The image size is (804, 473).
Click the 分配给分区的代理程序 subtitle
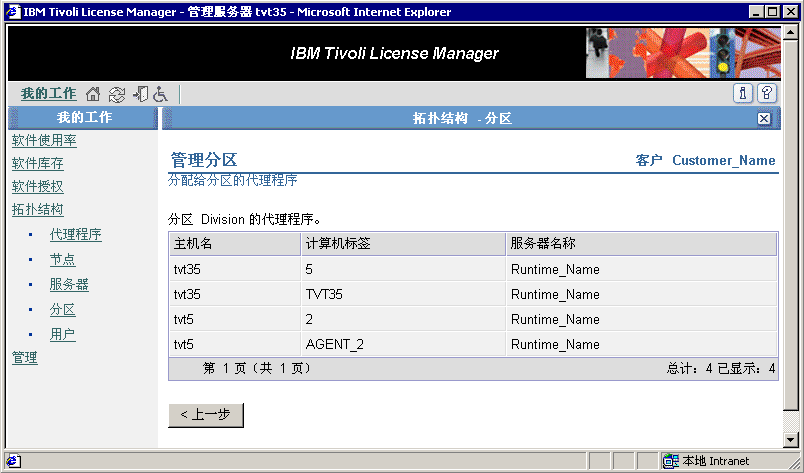233,181
